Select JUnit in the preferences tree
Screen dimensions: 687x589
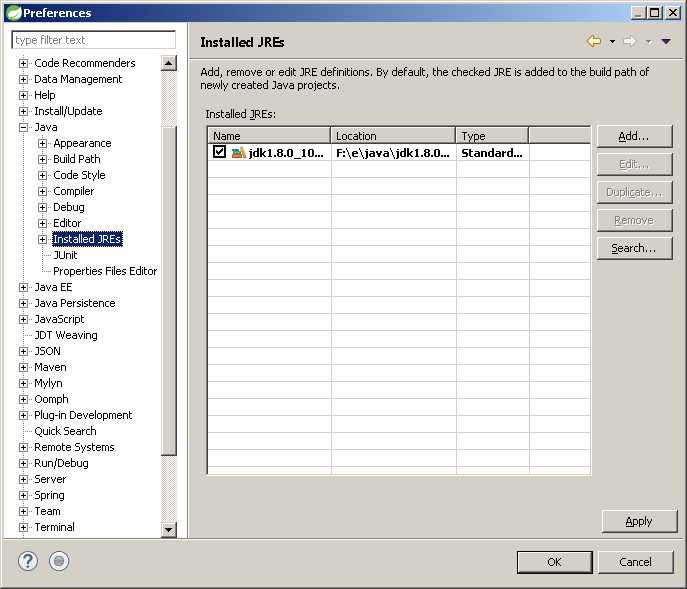pyautogui.click(x=65, y=255)
